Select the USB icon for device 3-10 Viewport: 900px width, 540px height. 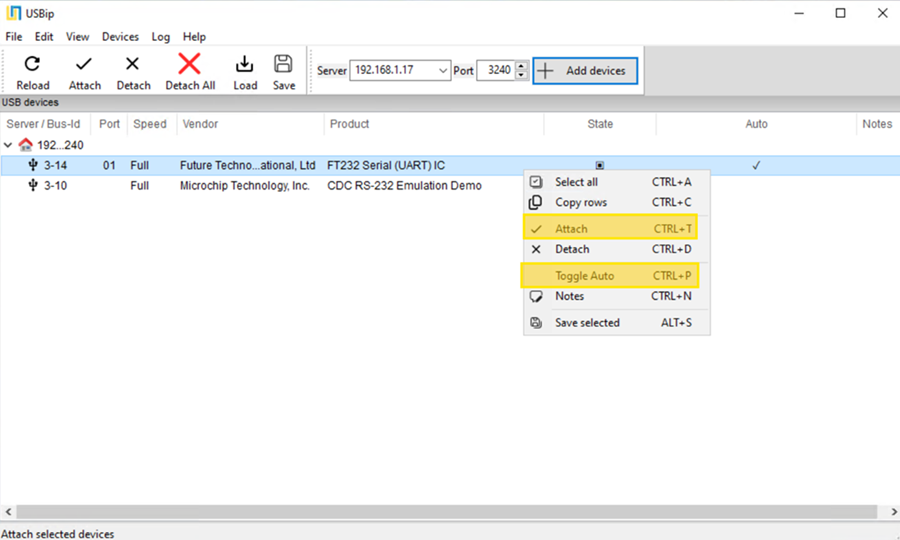33,186
